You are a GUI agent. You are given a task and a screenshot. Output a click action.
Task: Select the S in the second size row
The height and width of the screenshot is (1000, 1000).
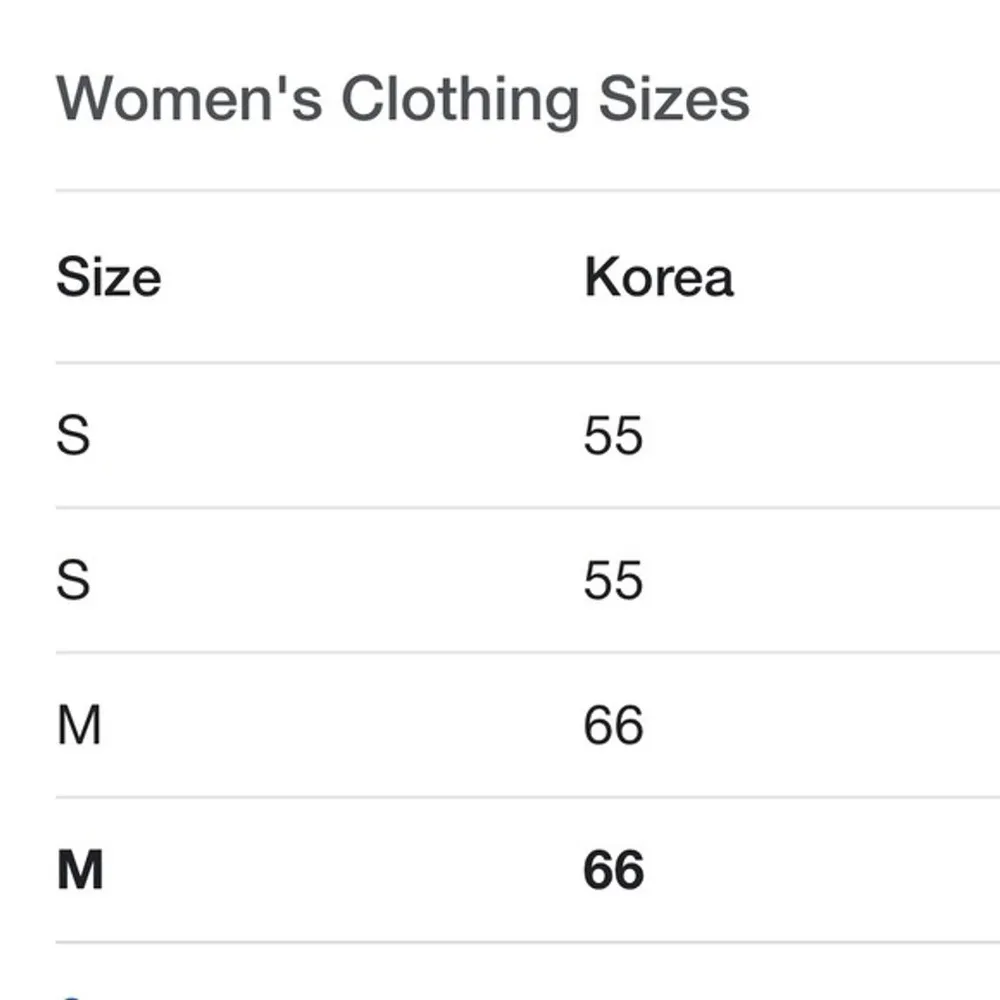[x=73, y=580]
